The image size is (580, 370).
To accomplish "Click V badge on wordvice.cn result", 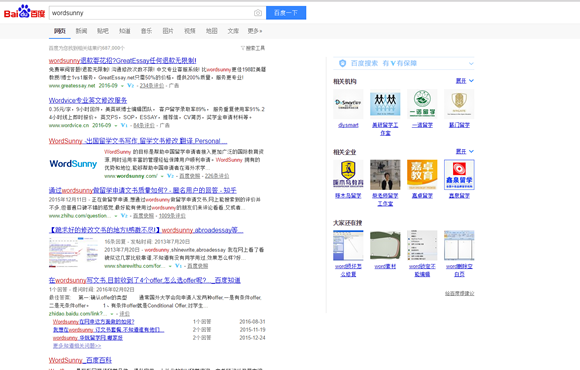I will [124, 125].
